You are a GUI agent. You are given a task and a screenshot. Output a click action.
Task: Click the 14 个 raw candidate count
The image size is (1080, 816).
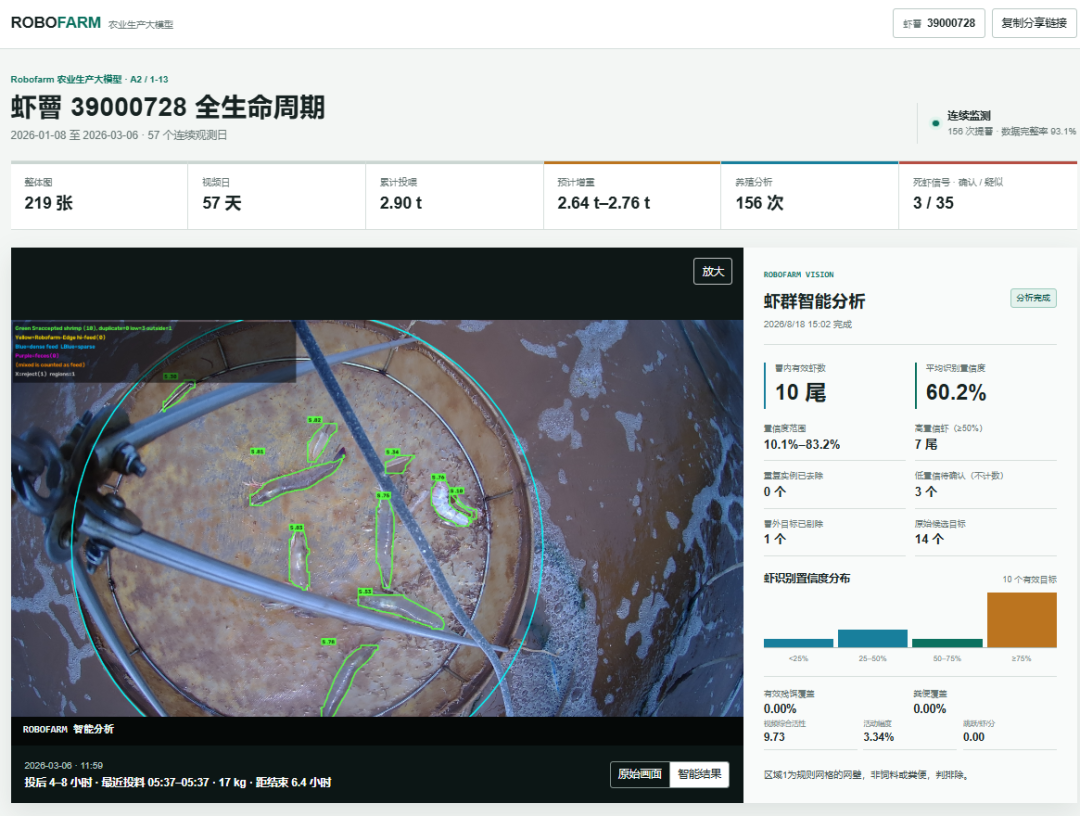[929, 539]
